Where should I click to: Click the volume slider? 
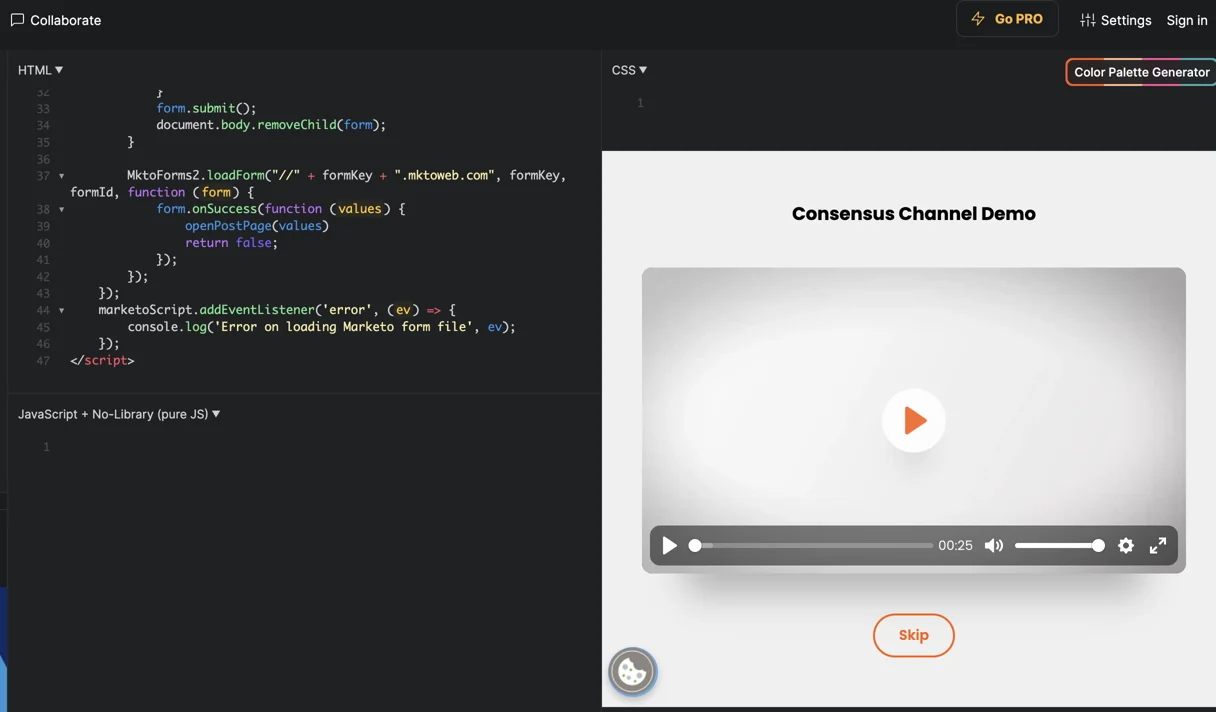pyautogui.click(x=1060, y=546)
